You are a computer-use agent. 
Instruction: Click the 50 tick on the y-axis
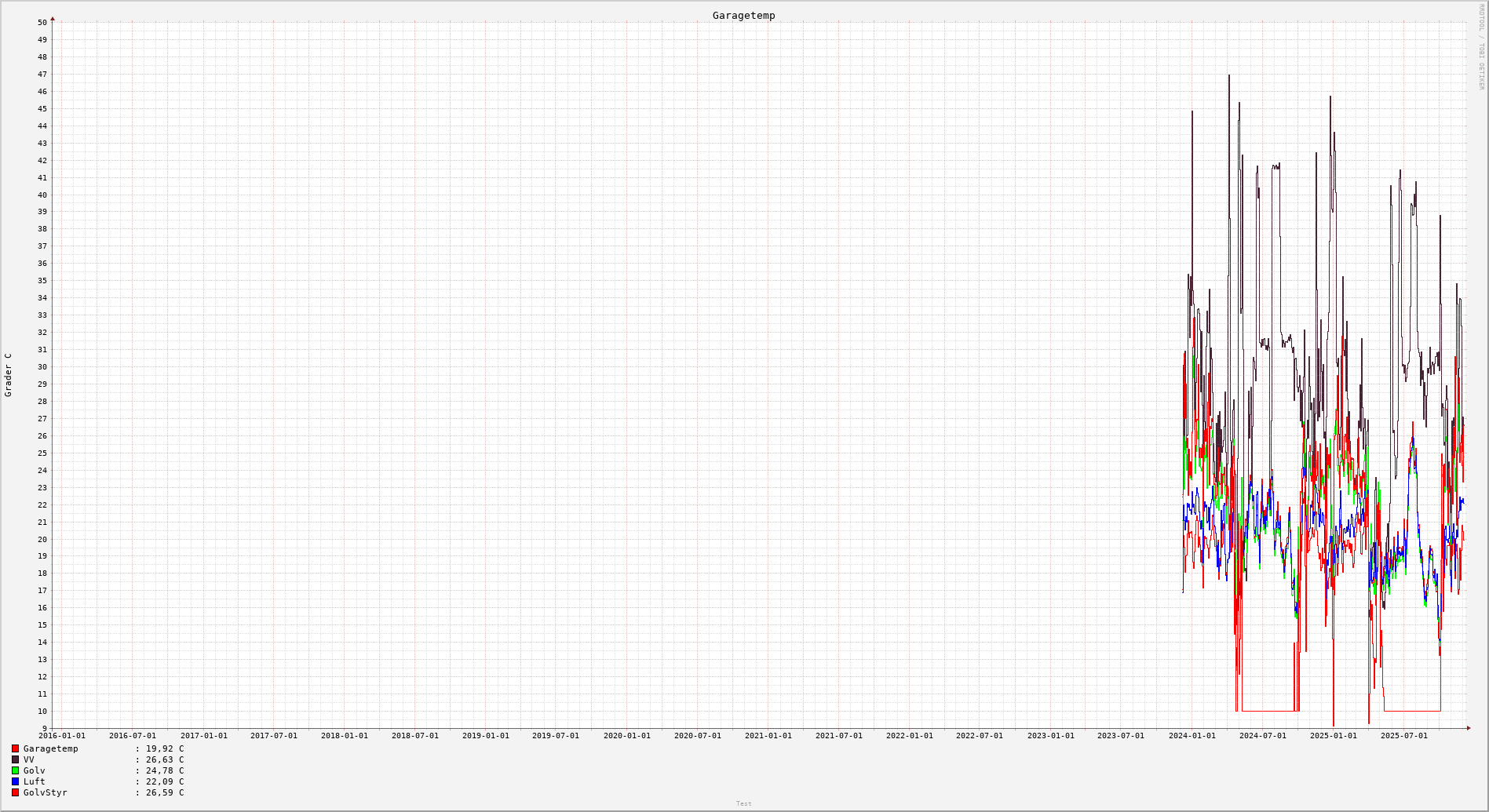click(42, 23)
